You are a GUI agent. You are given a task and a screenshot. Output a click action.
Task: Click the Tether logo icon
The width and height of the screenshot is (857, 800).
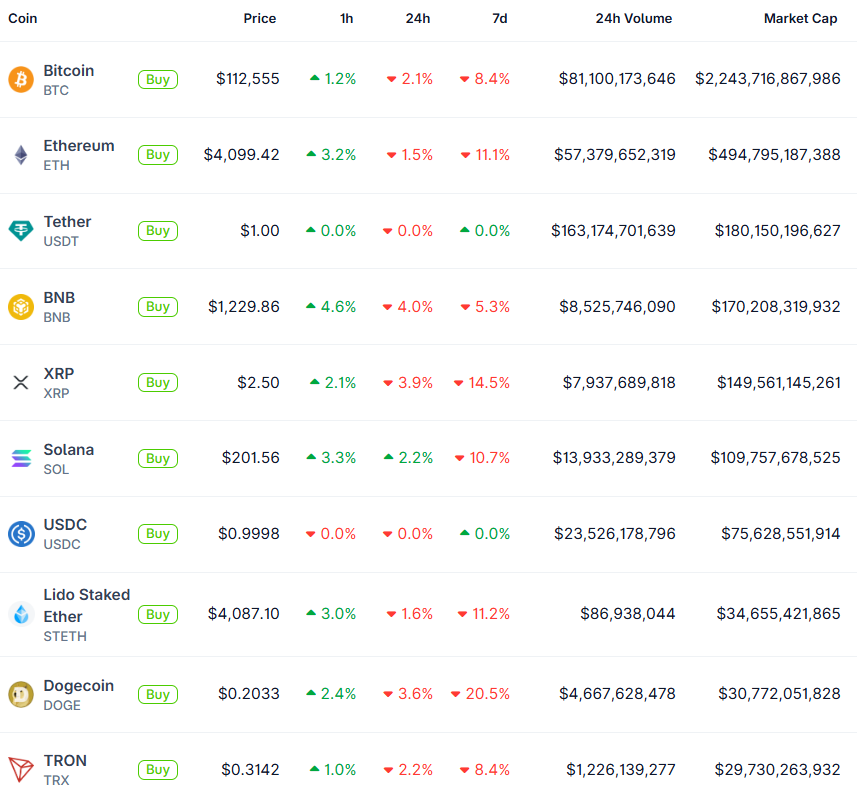coord(21,231)
